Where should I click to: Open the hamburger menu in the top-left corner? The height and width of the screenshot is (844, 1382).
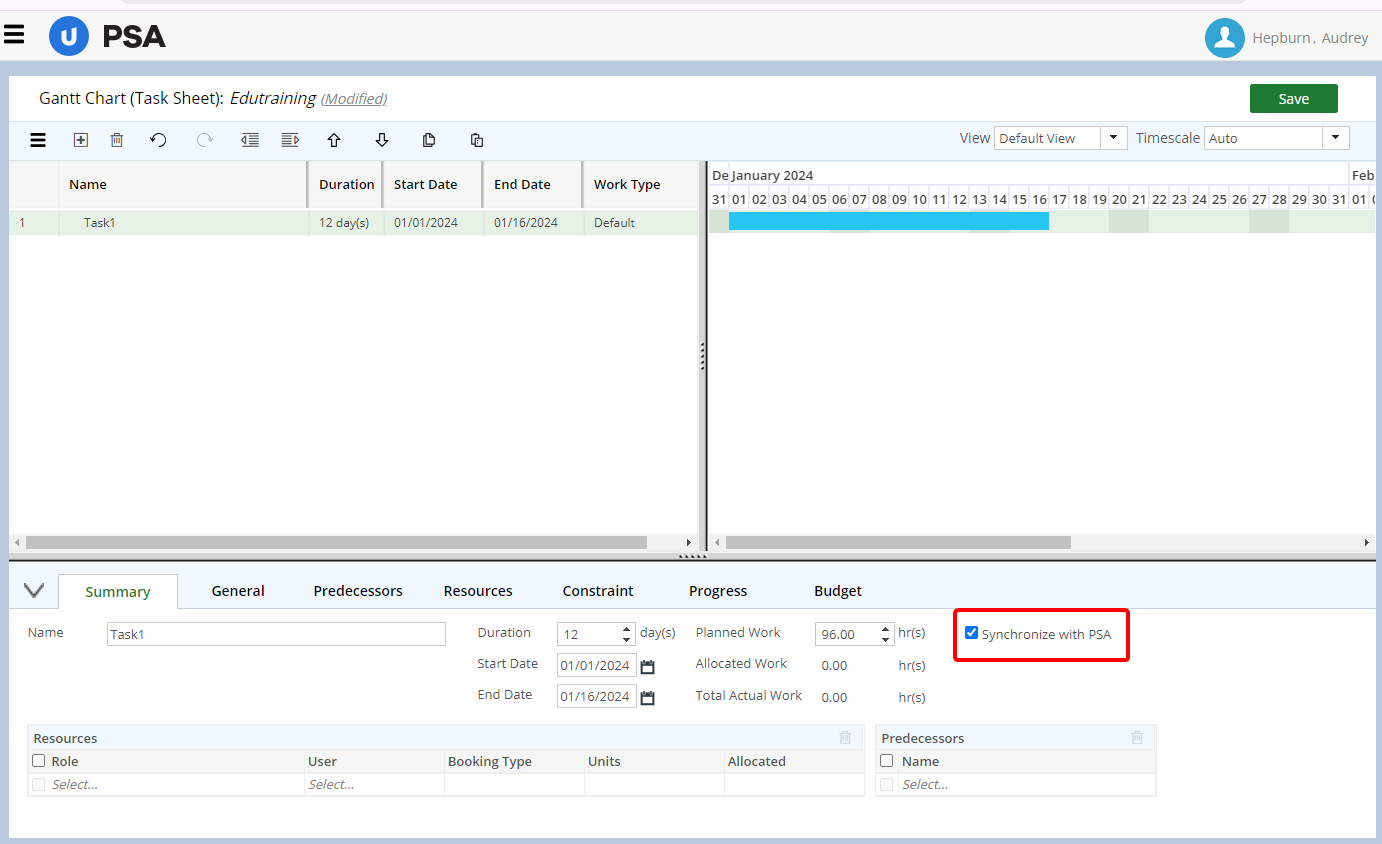[14, 33]
